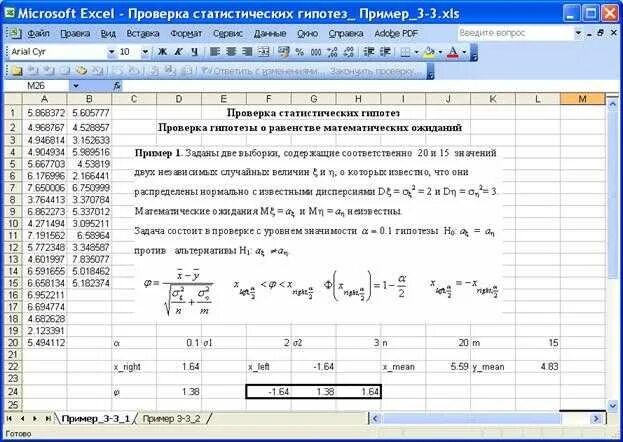The width and height of the screenshot is (623, 442).
Task: Switch to sheet tab Пример_3-3_1
Action: tap(95, 419)
